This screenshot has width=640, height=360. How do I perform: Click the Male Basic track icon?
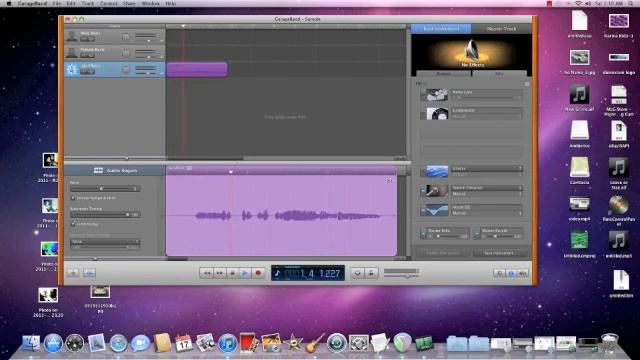click(x=72, y=36)
